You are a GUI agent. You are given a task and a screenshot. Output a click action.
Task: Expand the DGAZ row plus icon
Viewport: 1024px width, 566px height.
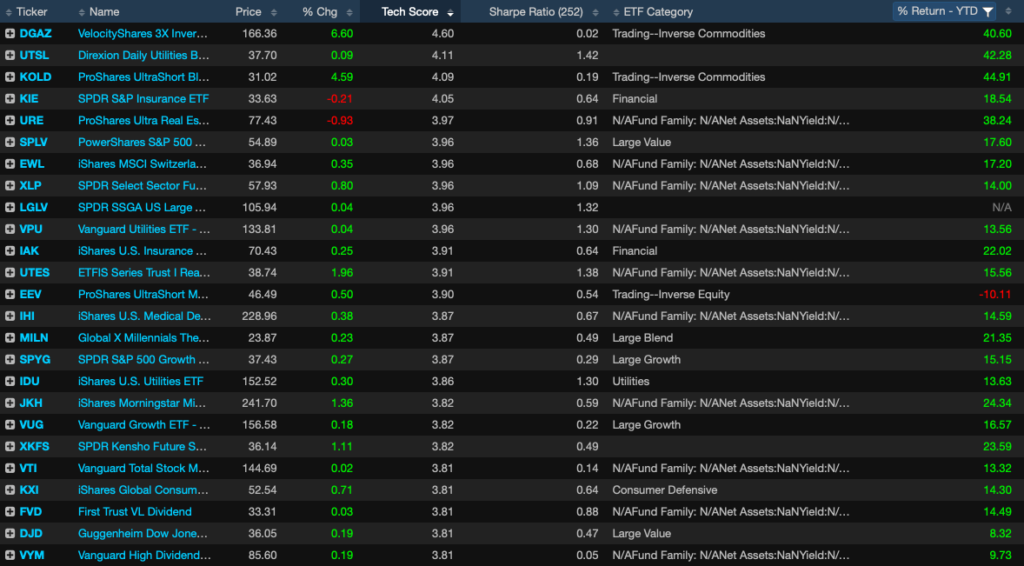(x=10, y=34)
